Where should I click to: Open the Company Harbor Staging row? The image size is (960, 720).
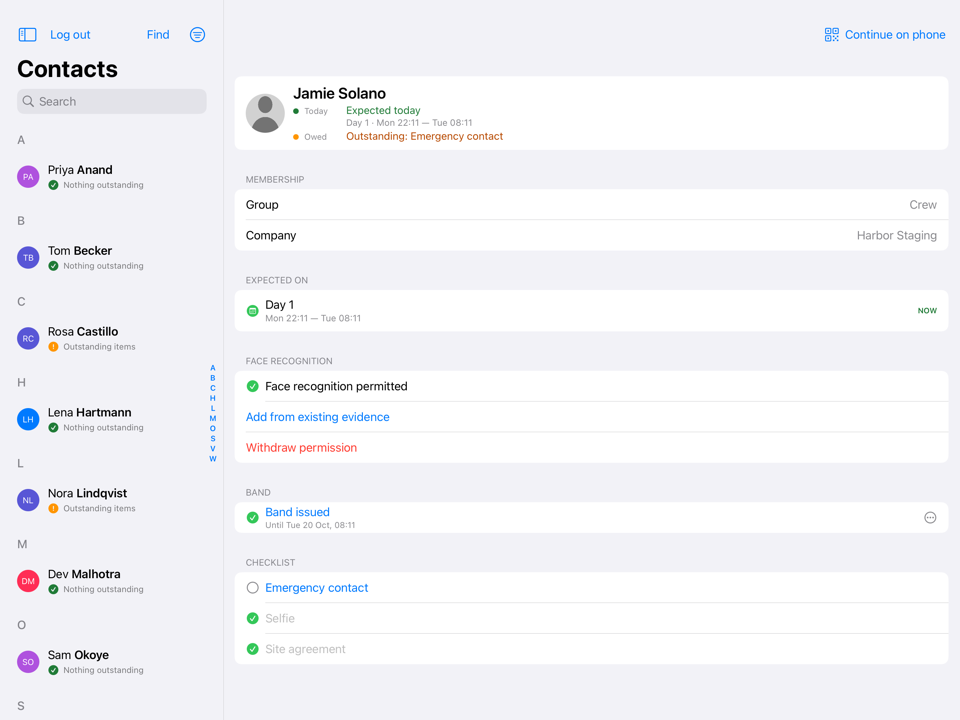pyautogui.click(x=591, y=235)
